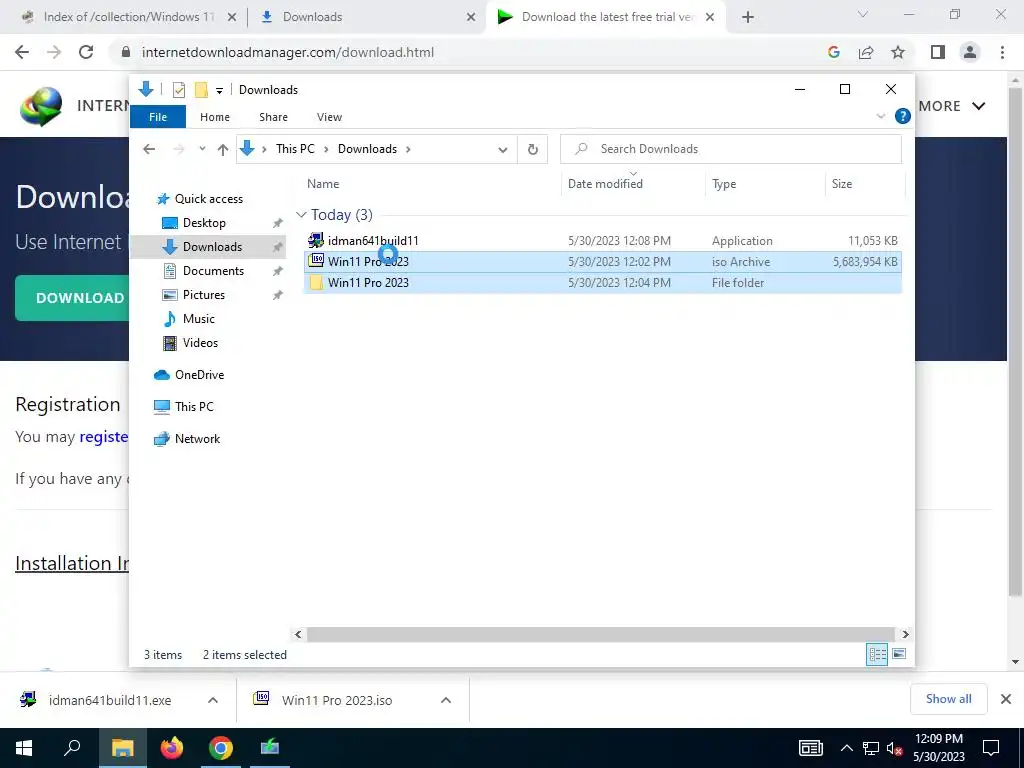Open Desktop in Quick access
Image resolution: width=1024 pixels, height=768 pixels.
pos(204,223)
